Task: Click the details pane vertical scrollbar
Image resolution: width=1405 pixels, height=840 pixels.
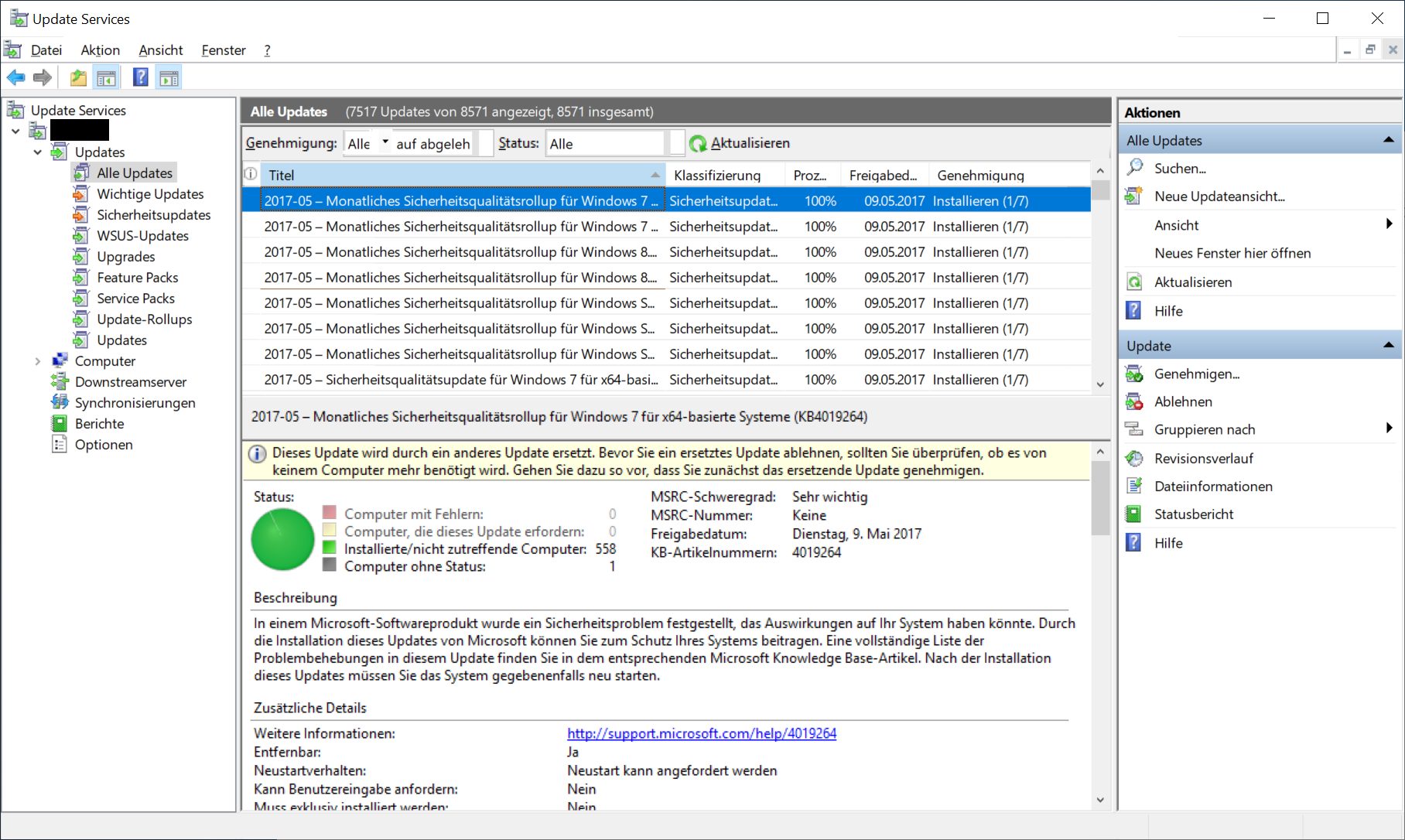Action: (1100, 626)
